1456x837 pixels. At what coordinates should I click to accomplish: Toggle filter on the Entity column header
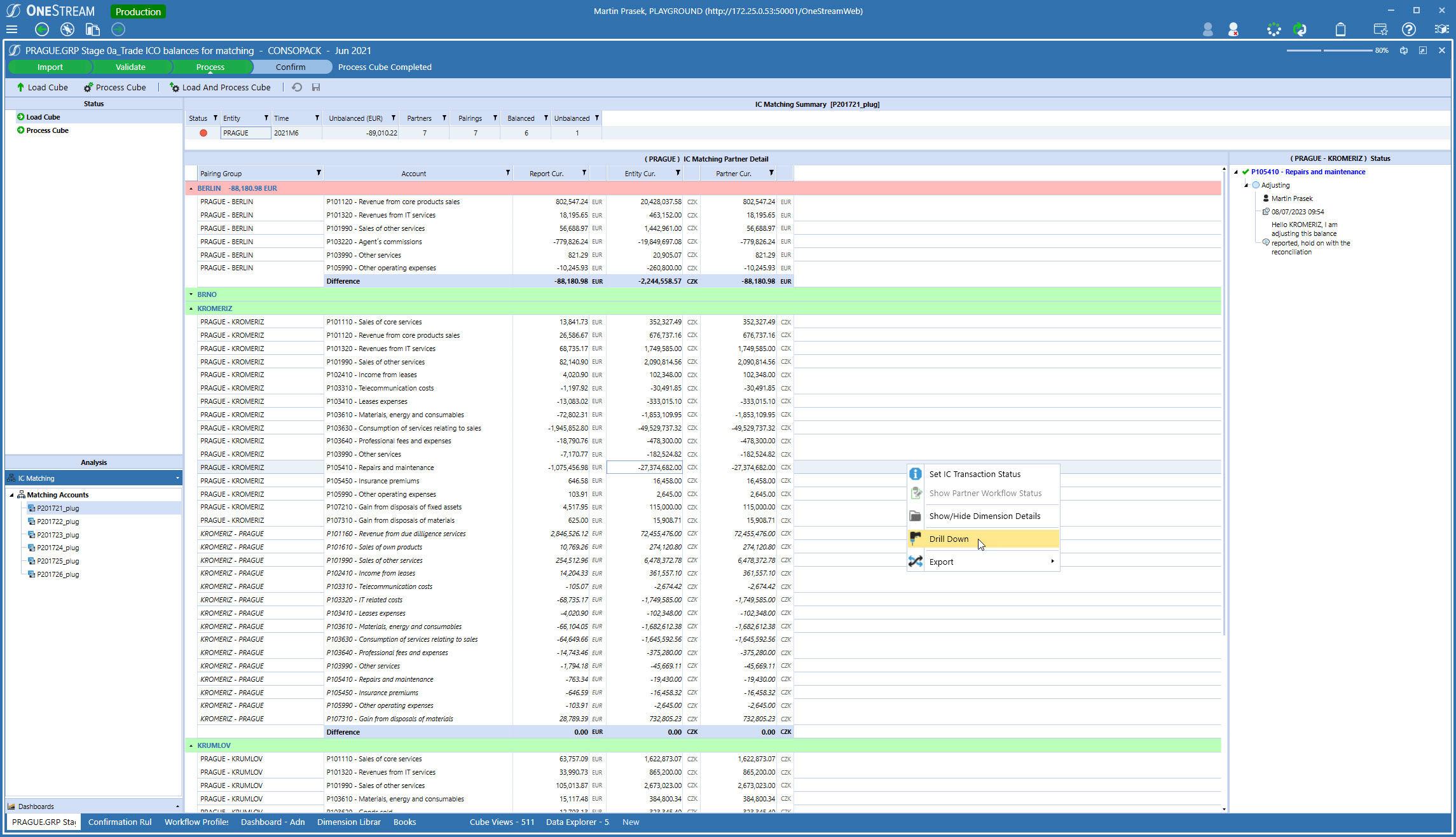coord(266,118)
